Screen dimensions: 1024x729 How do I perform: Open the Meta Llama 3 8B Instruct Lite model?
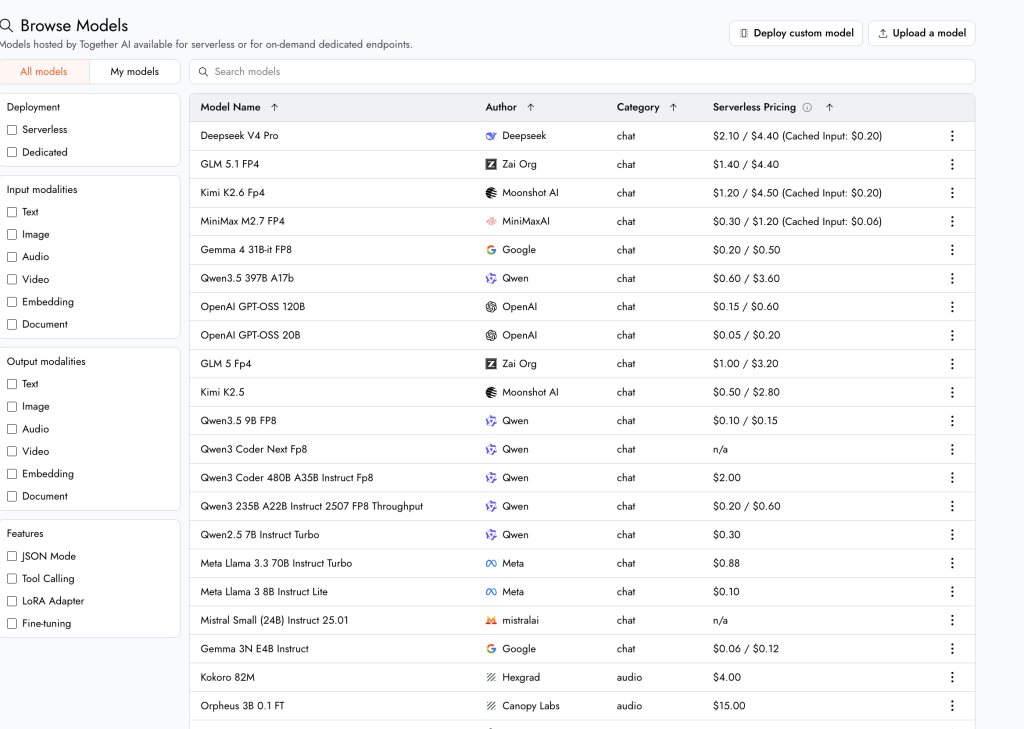coord(264,592)
